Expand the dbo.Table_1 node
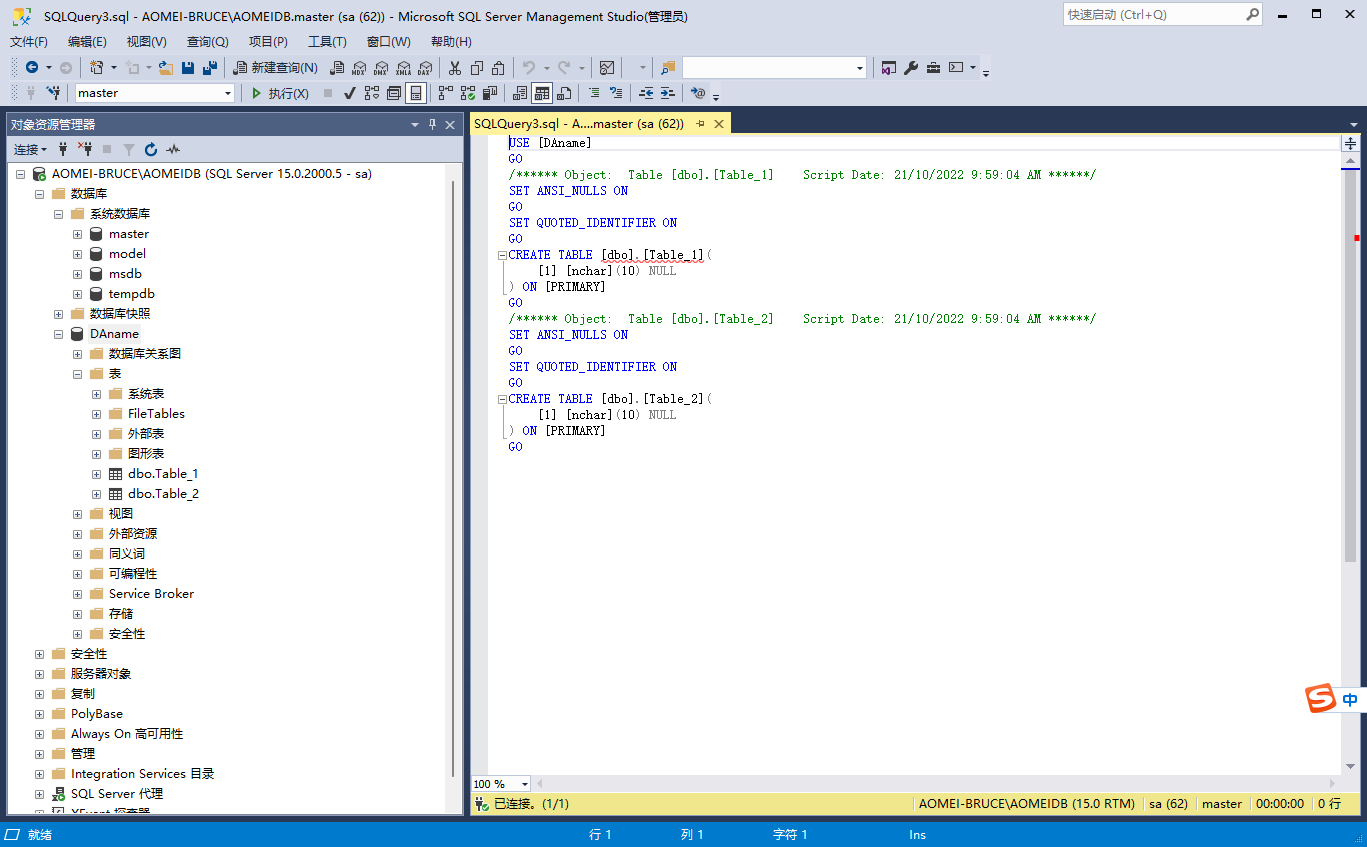Viewport: 1367px width, 847px height. 96,474
